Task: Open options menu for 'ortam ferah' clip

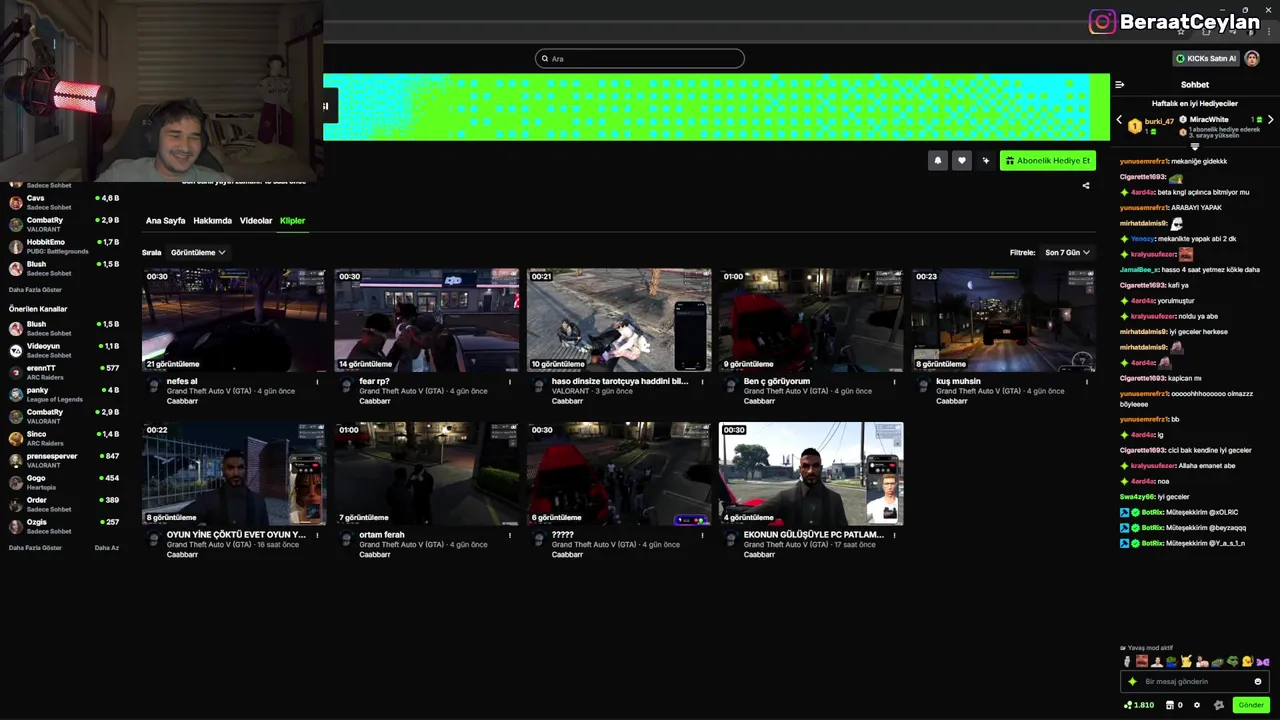Action: (x=510, y=535)
